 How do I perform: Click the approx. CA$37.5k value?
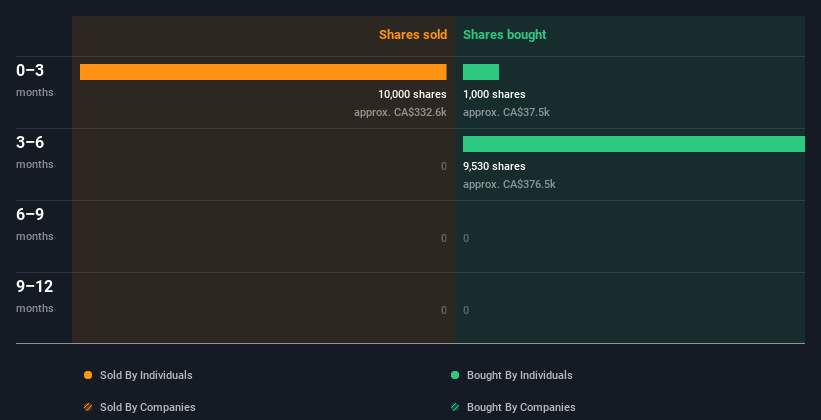[x=506, y=112]
